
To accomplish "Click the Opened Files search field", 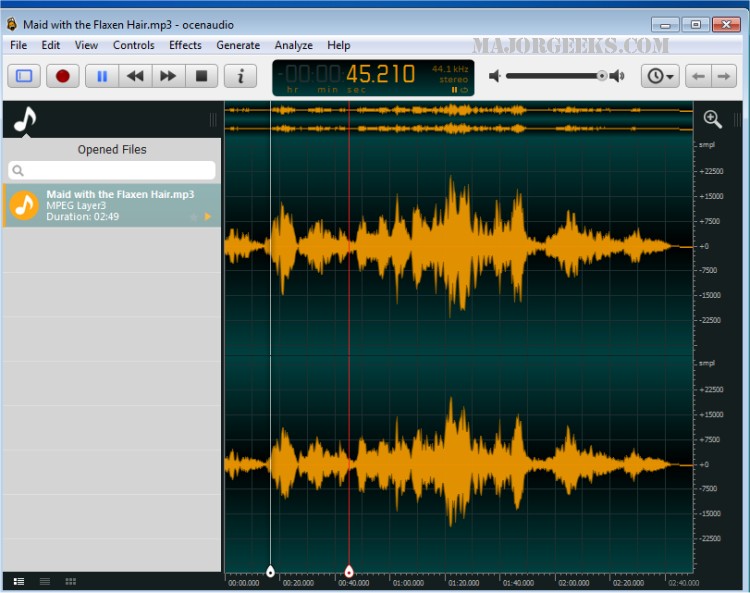I will (x=112, y=171).
